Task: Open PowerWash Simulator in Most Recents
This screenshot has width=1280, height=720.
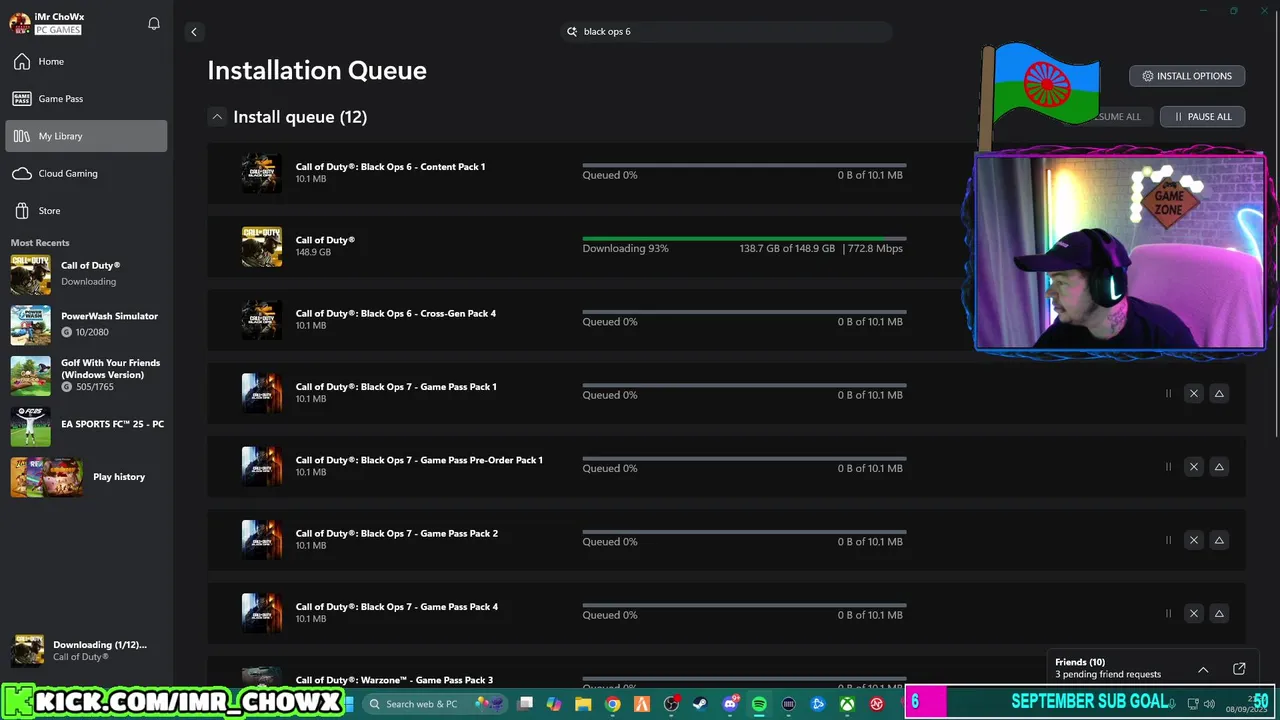Action: pyautogui.click(x=86, y=325)
